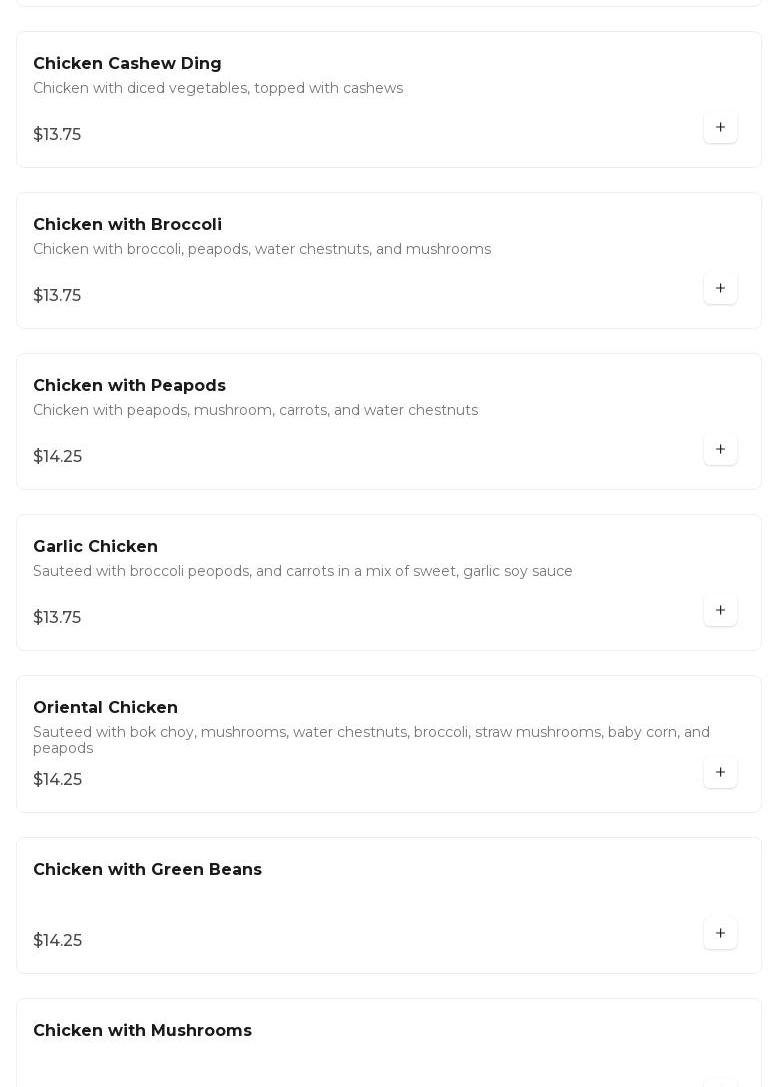This screenshot has height=1087, width=778.
Task: Tap plus icon for Chicken with Peapods
Action: (x=720, y=449)
